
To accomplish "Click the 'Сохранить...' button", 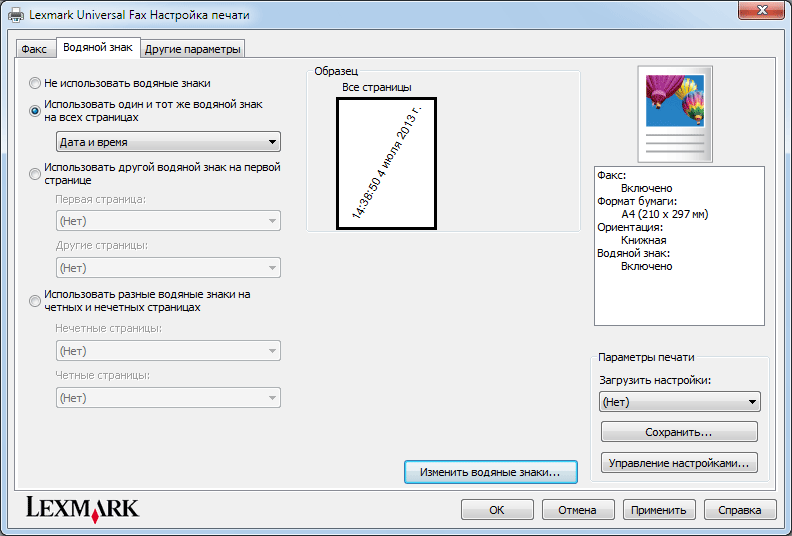I will (x=679, y=432).
